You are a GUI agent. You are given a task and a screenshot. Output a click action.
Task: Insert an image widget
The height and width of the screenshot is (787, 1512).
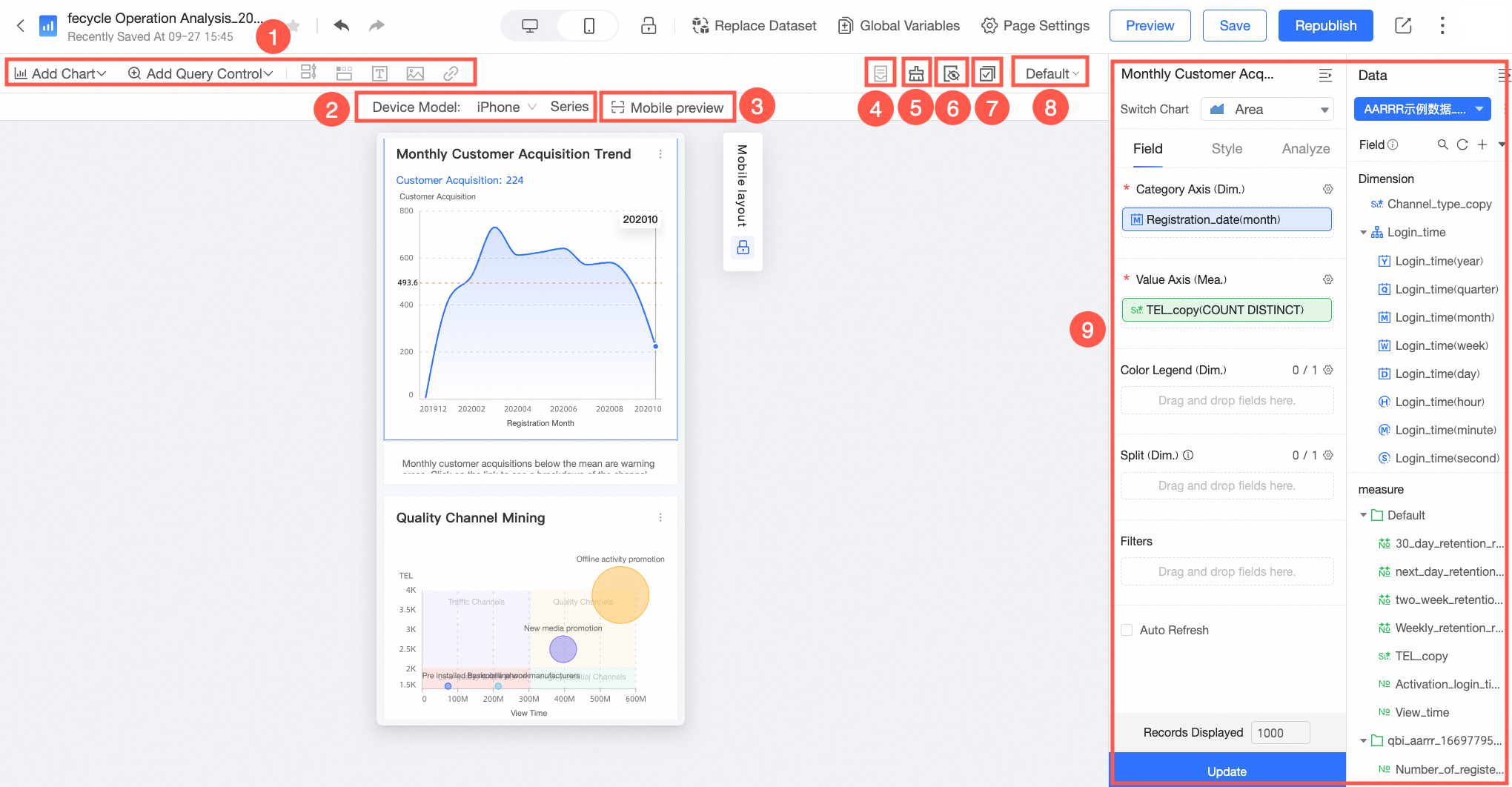[x=415, y=73]
